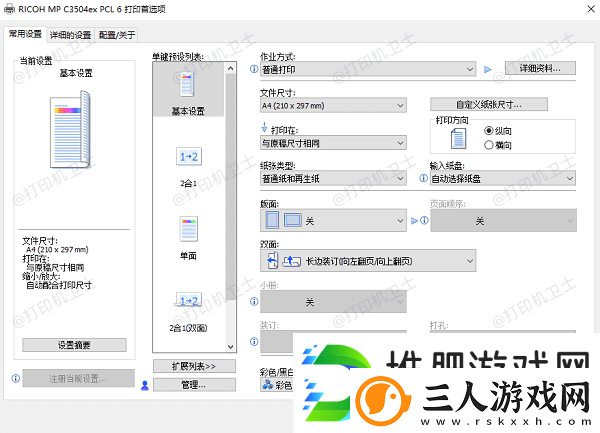Click preset list scrollbar up arrow
The image size is (600, 433).
tap(230, 68)
